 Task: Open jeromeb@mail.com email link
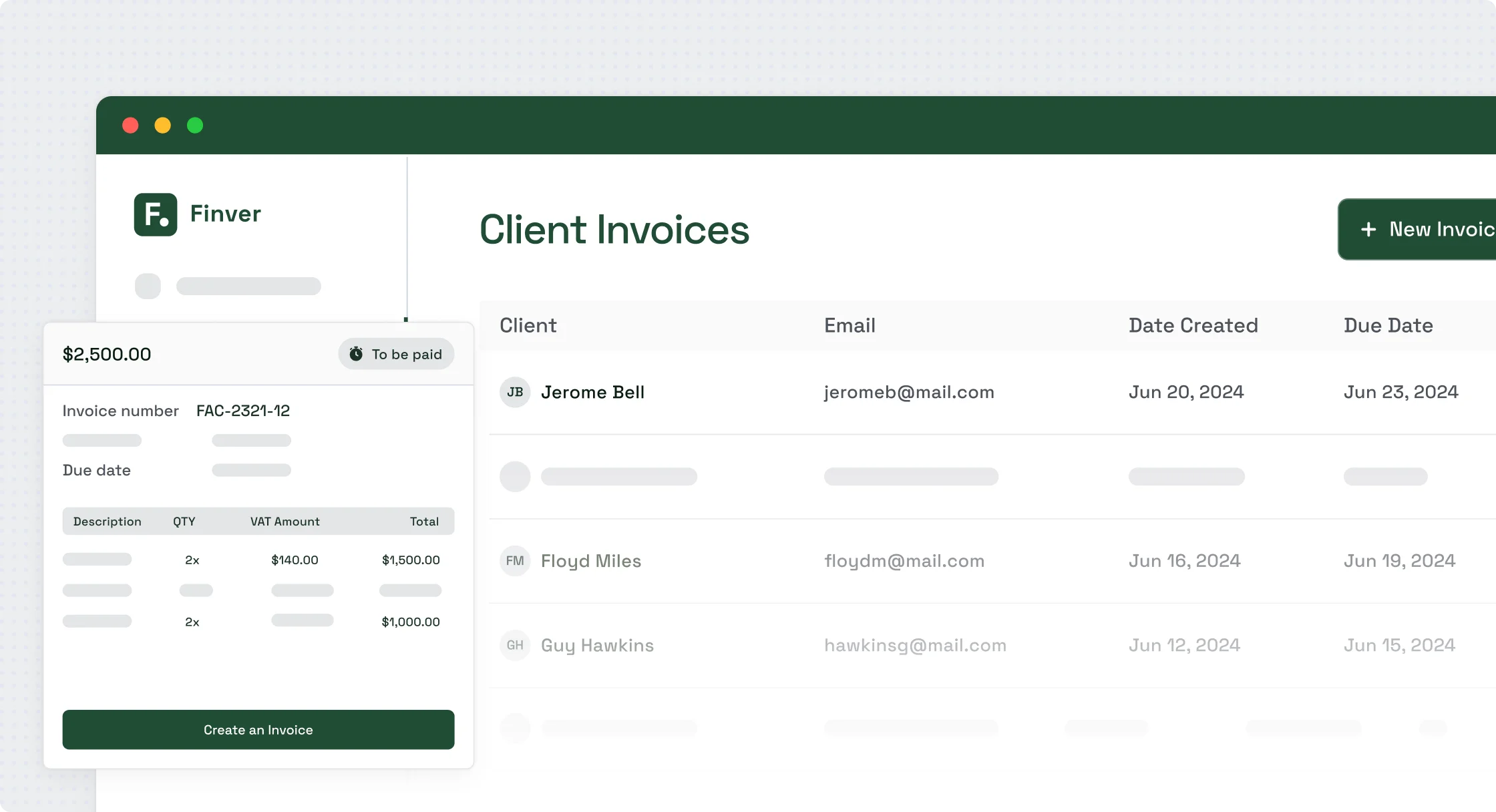(x=909, y=392)
